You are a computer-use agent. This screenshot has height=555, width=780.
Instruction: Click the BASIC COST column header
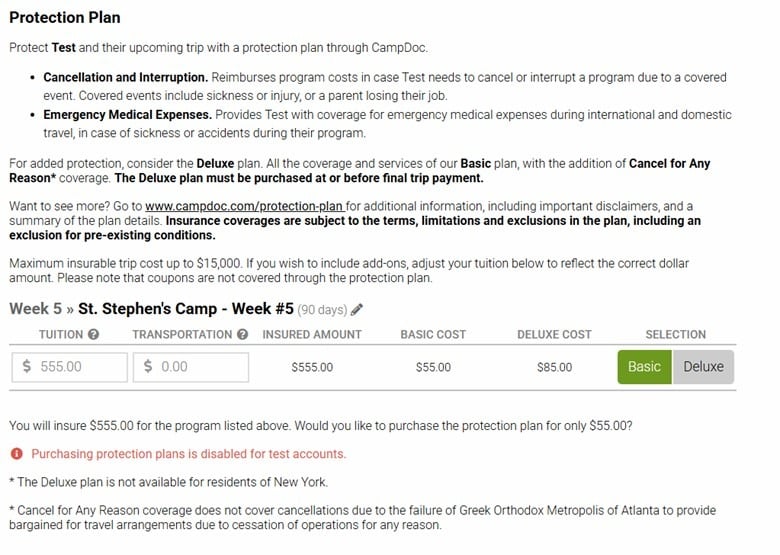click(433, 335)
